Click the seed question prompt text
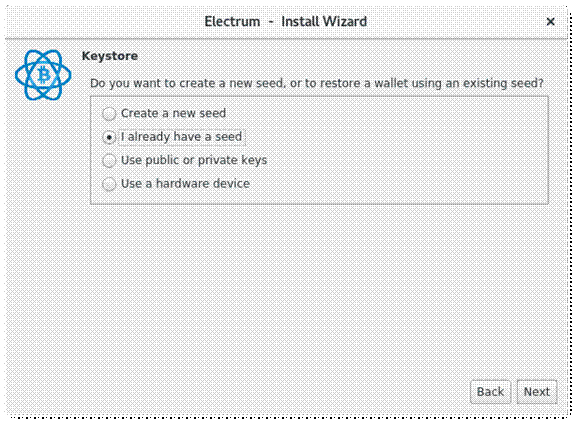Viewport: 576px width, 423px height. [317, 83]
